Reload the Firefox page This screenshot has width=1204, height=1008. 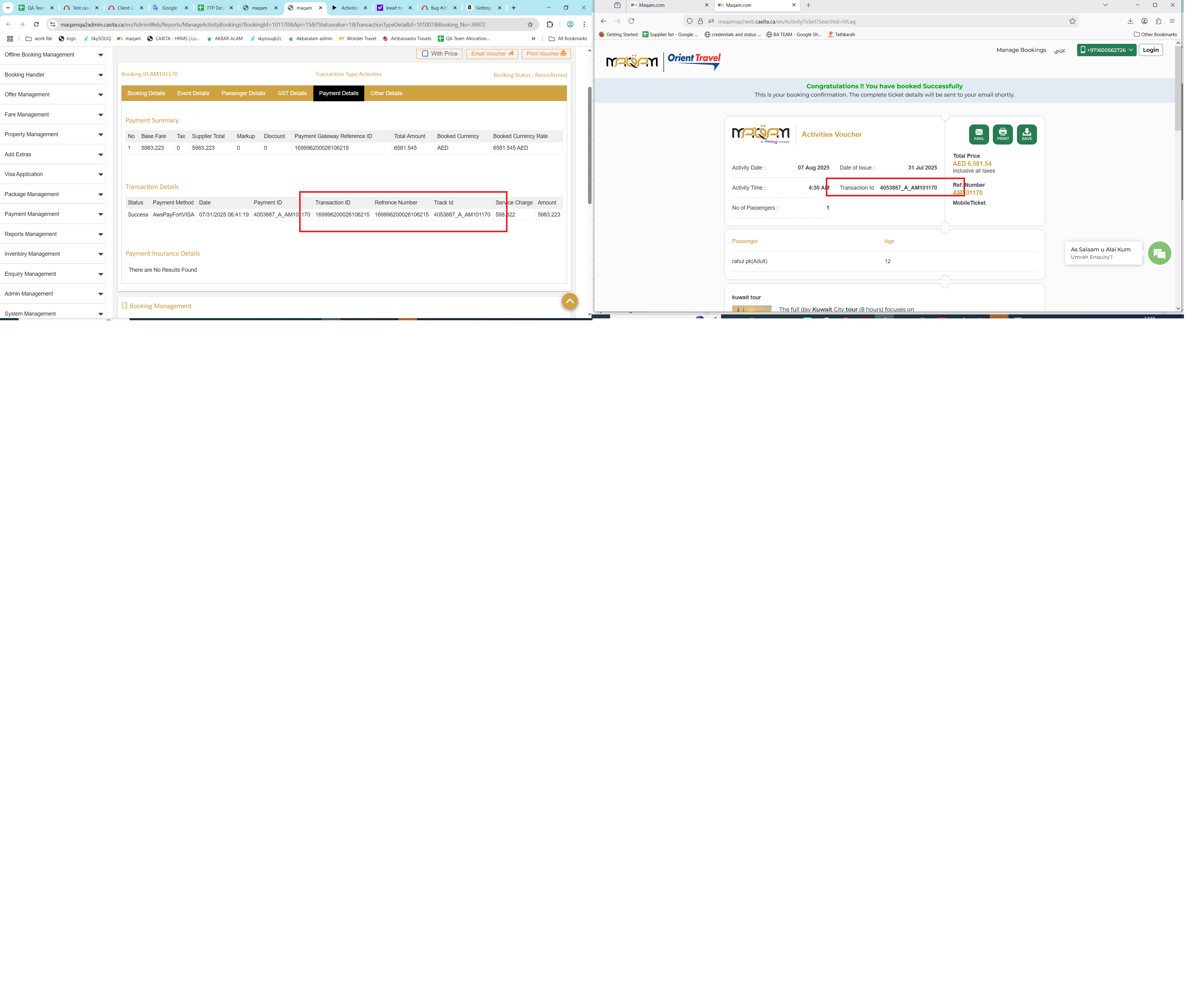(631, 21)
